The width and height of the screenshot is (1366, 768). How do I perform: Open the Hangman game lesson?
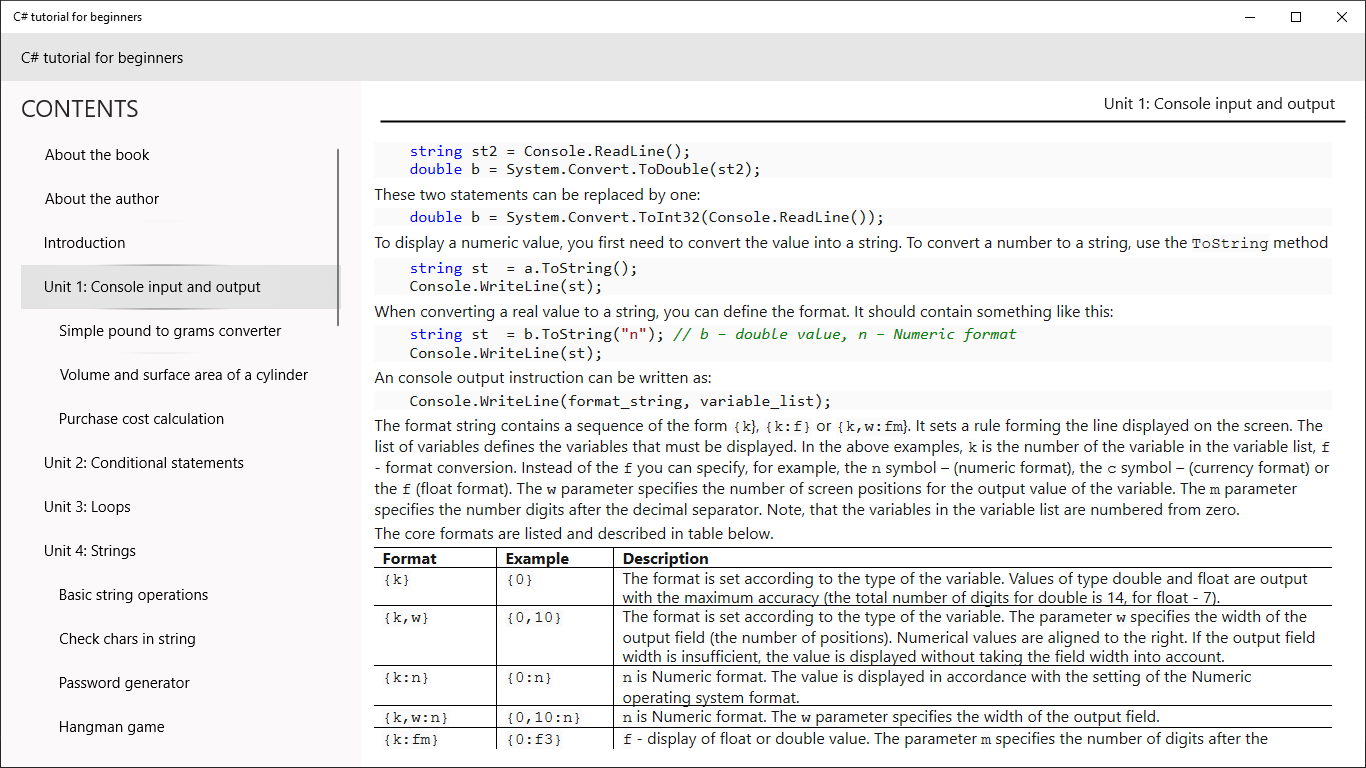180,727
